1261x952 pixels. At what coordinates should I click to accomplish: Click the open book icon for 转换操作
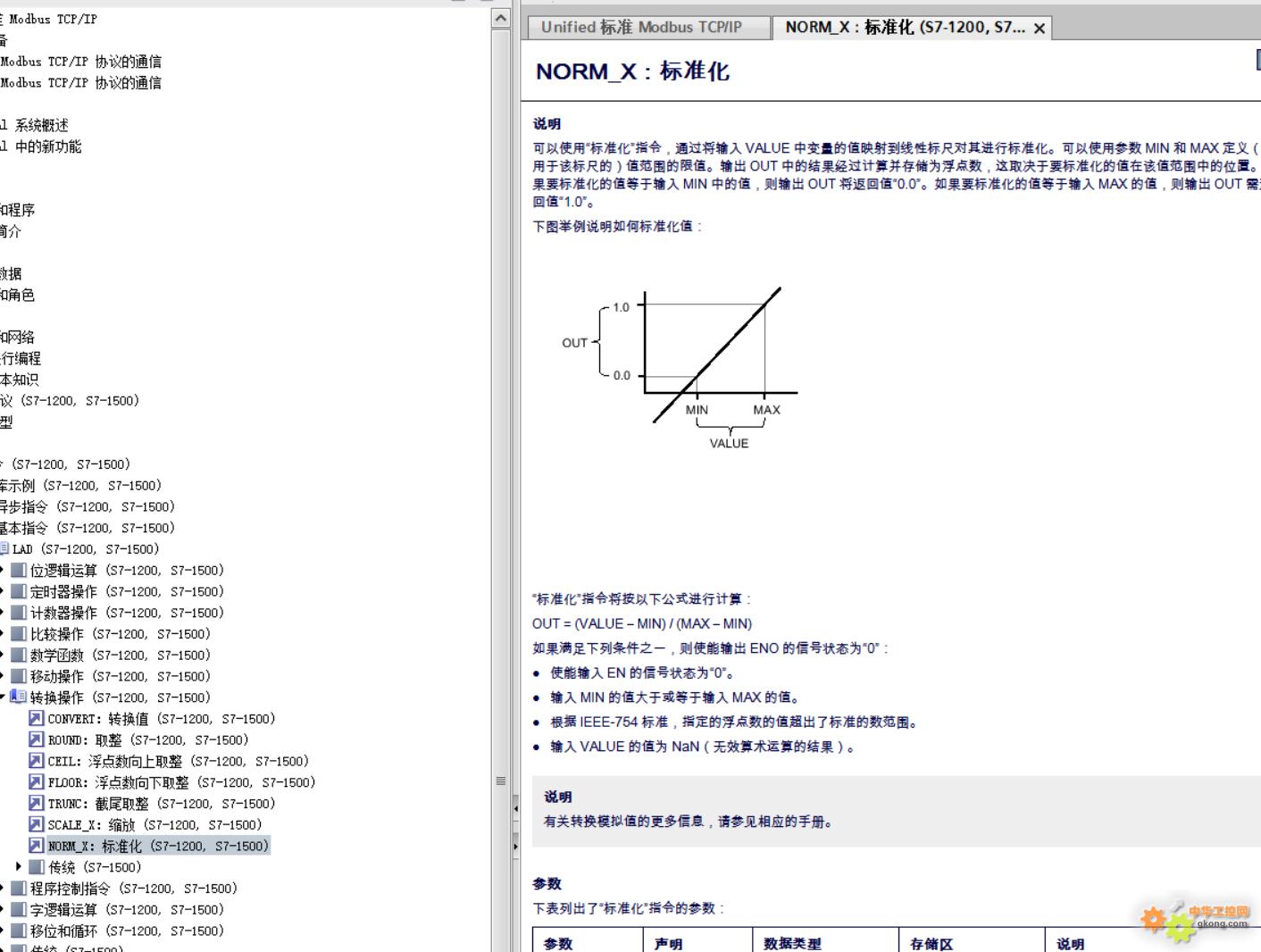(18, 697)
